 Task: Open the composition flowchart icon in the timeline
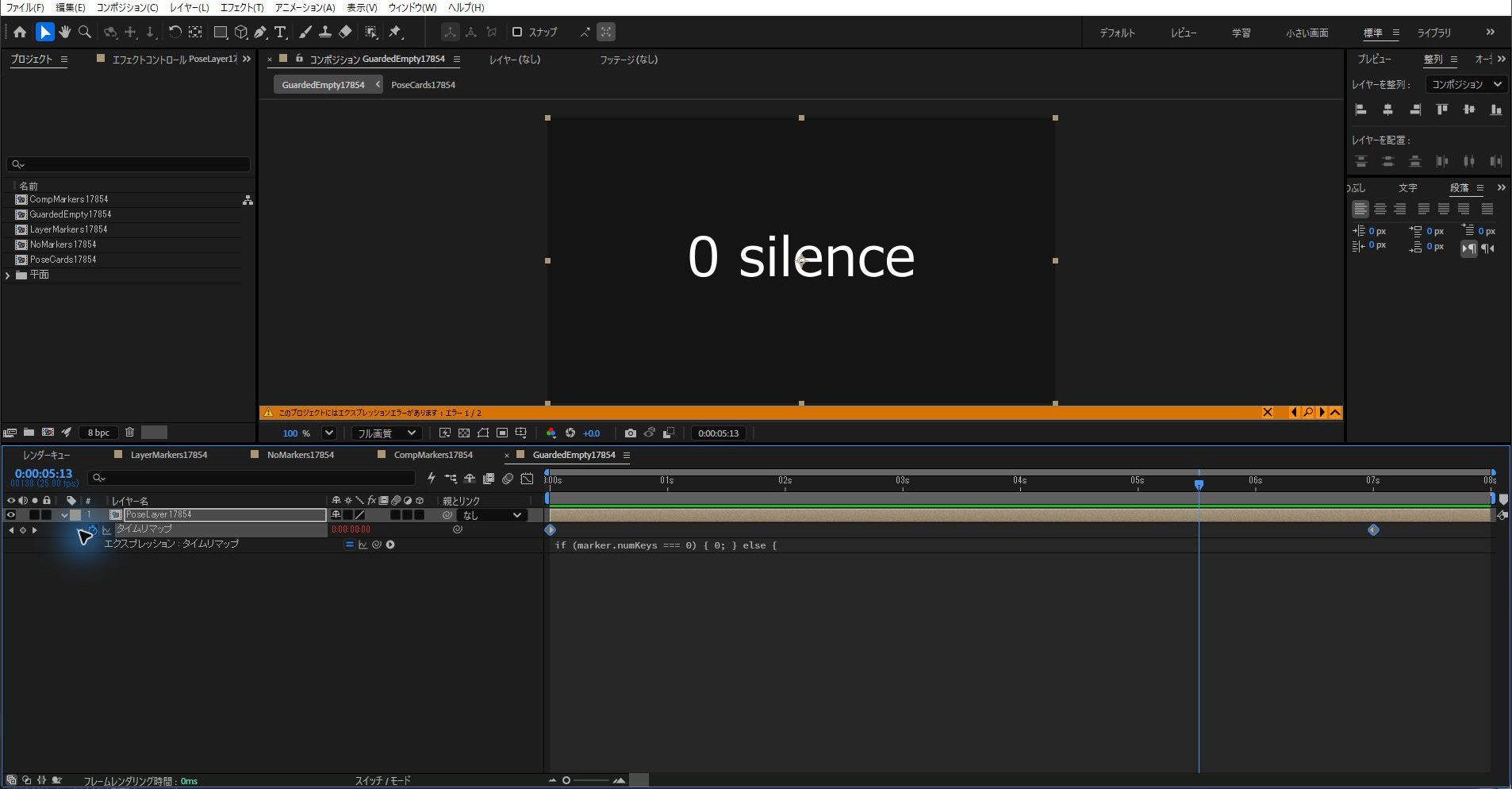(451, 478)
